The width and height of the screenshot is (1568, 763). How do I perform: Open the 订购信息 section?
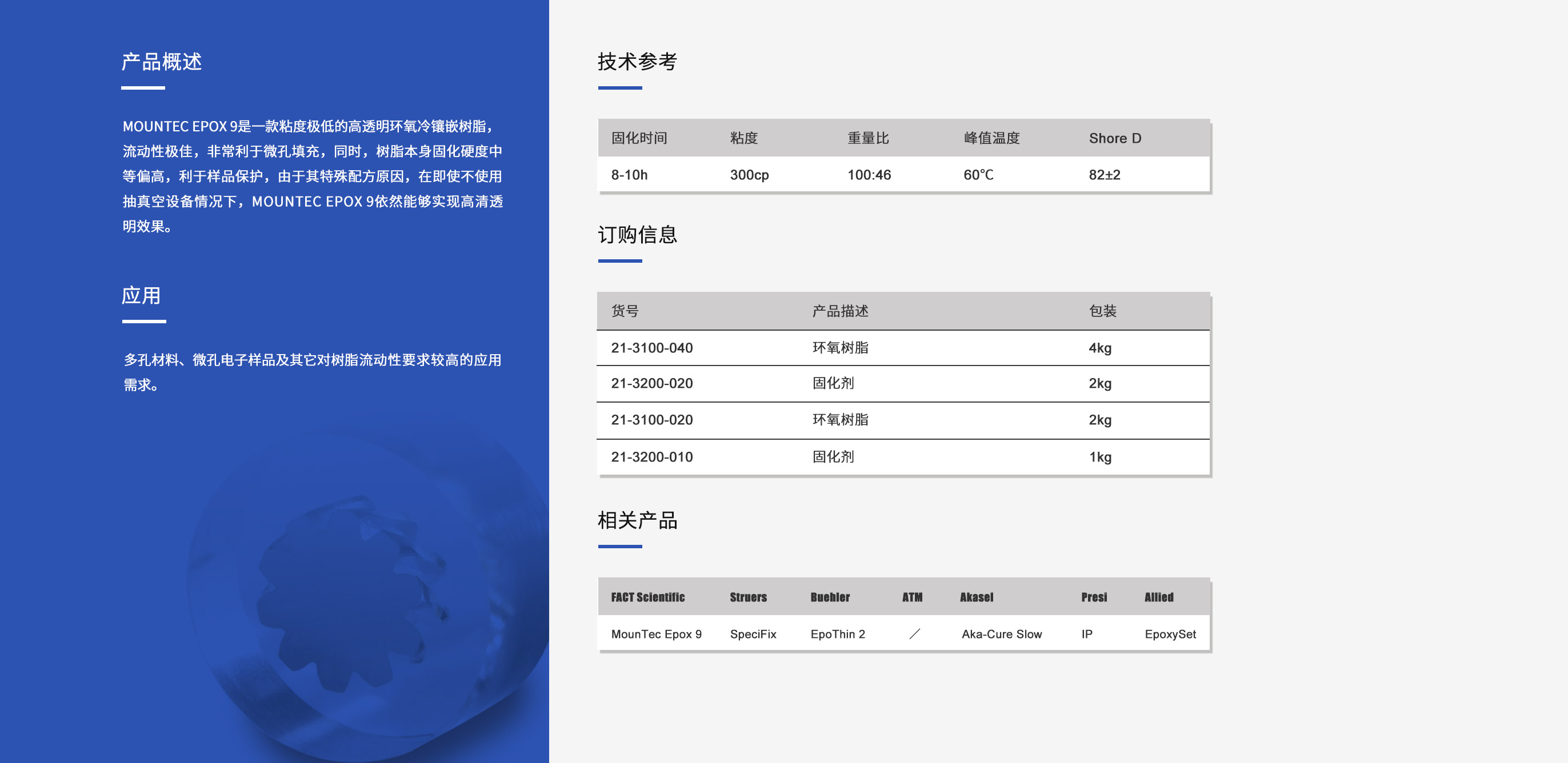coord(638,234)
